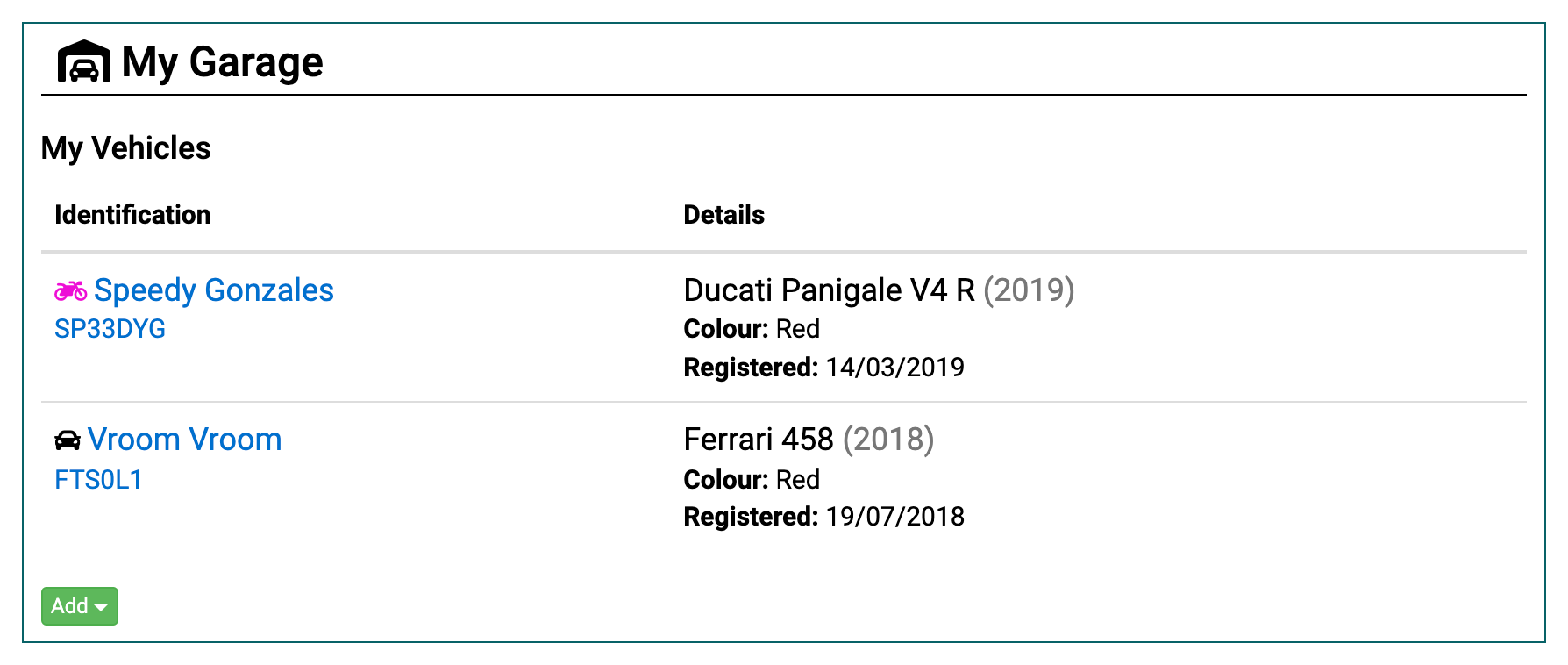
Task: Open the Speedy Gonzales vehicle link
Action: click(x=214, y=290)
